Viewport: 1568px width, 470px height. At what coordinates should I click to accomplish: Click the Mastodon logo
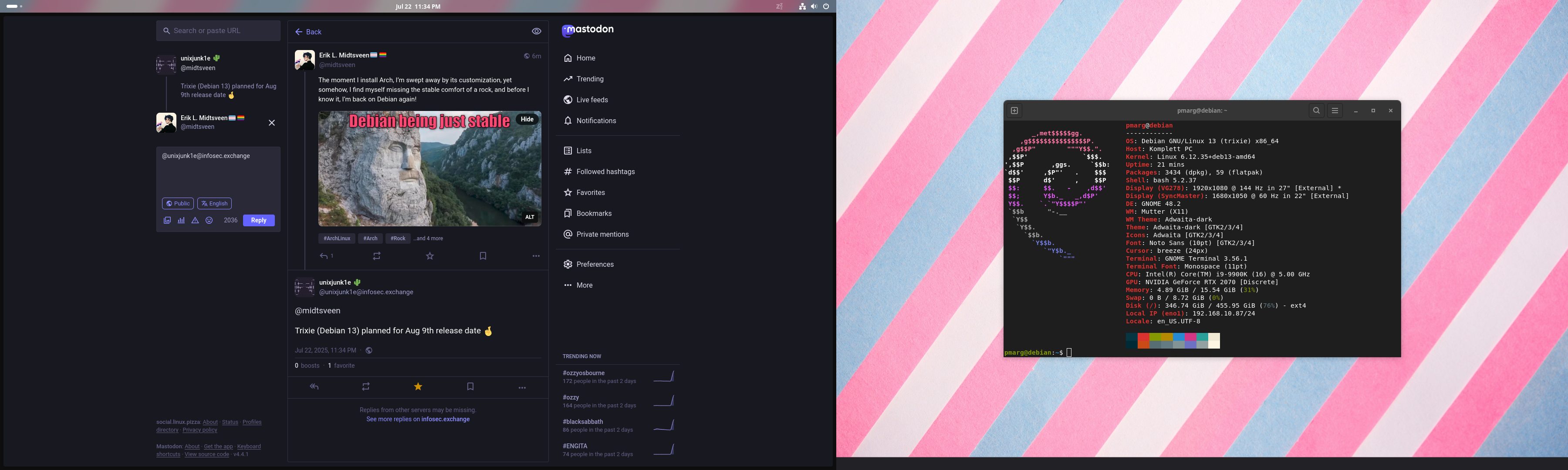[x=588, y=30]
